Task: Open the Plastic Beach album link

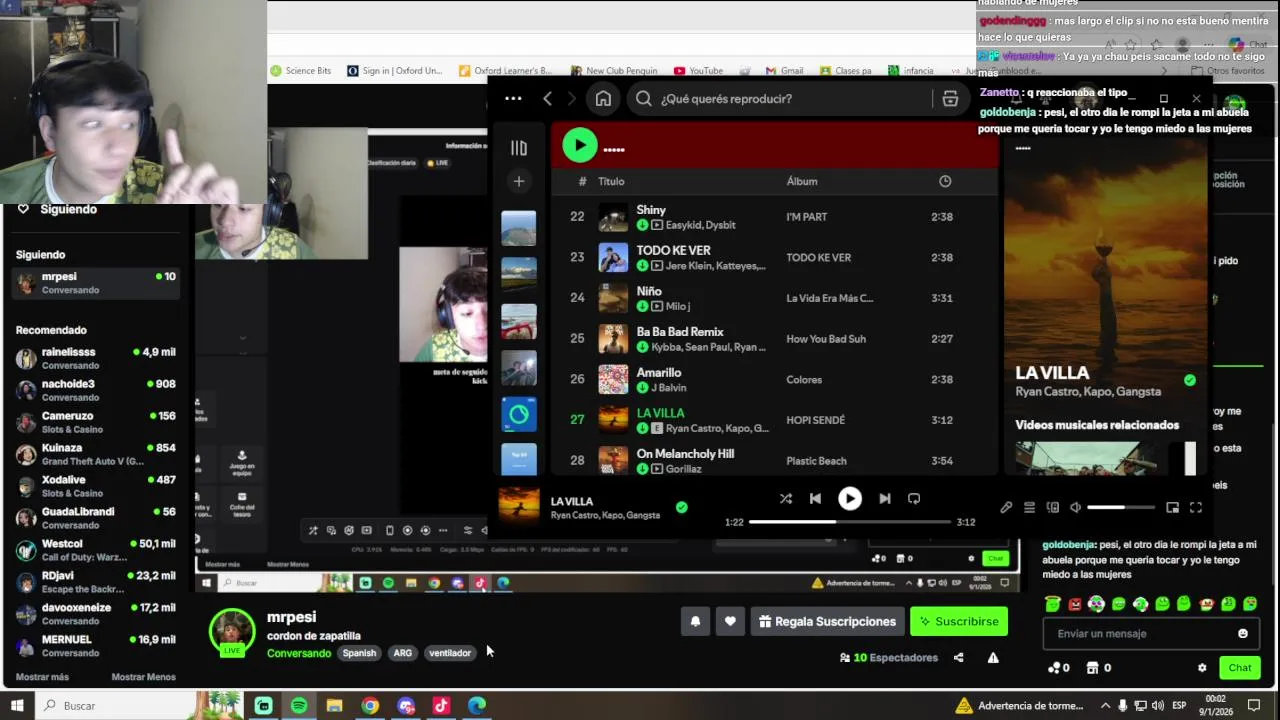Action: (817, 461)
